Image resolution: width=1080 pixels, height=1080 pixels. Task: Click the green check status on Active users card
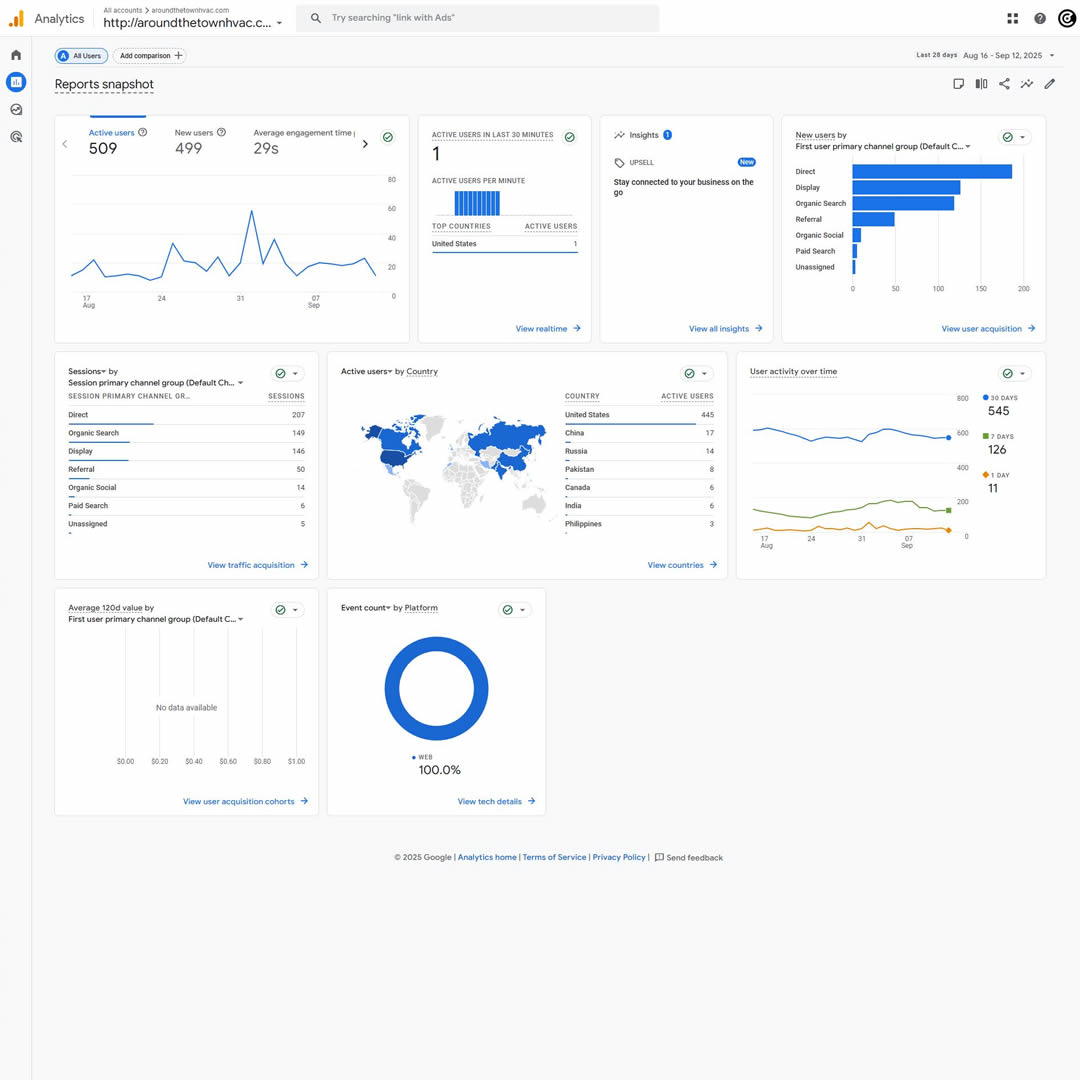pos(388,137)
